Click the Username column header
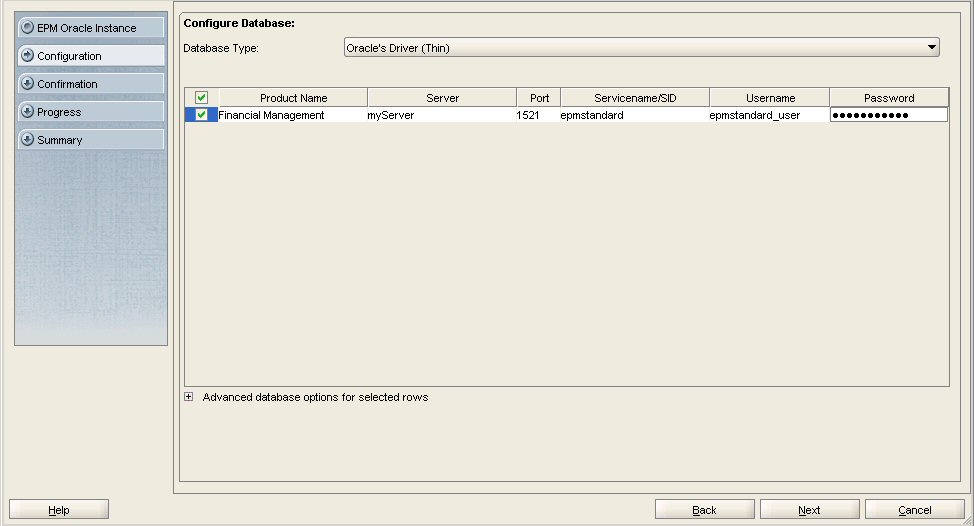The height and width of the screenshot is (526, 974). pyautogui.click(x=770, y=97)
